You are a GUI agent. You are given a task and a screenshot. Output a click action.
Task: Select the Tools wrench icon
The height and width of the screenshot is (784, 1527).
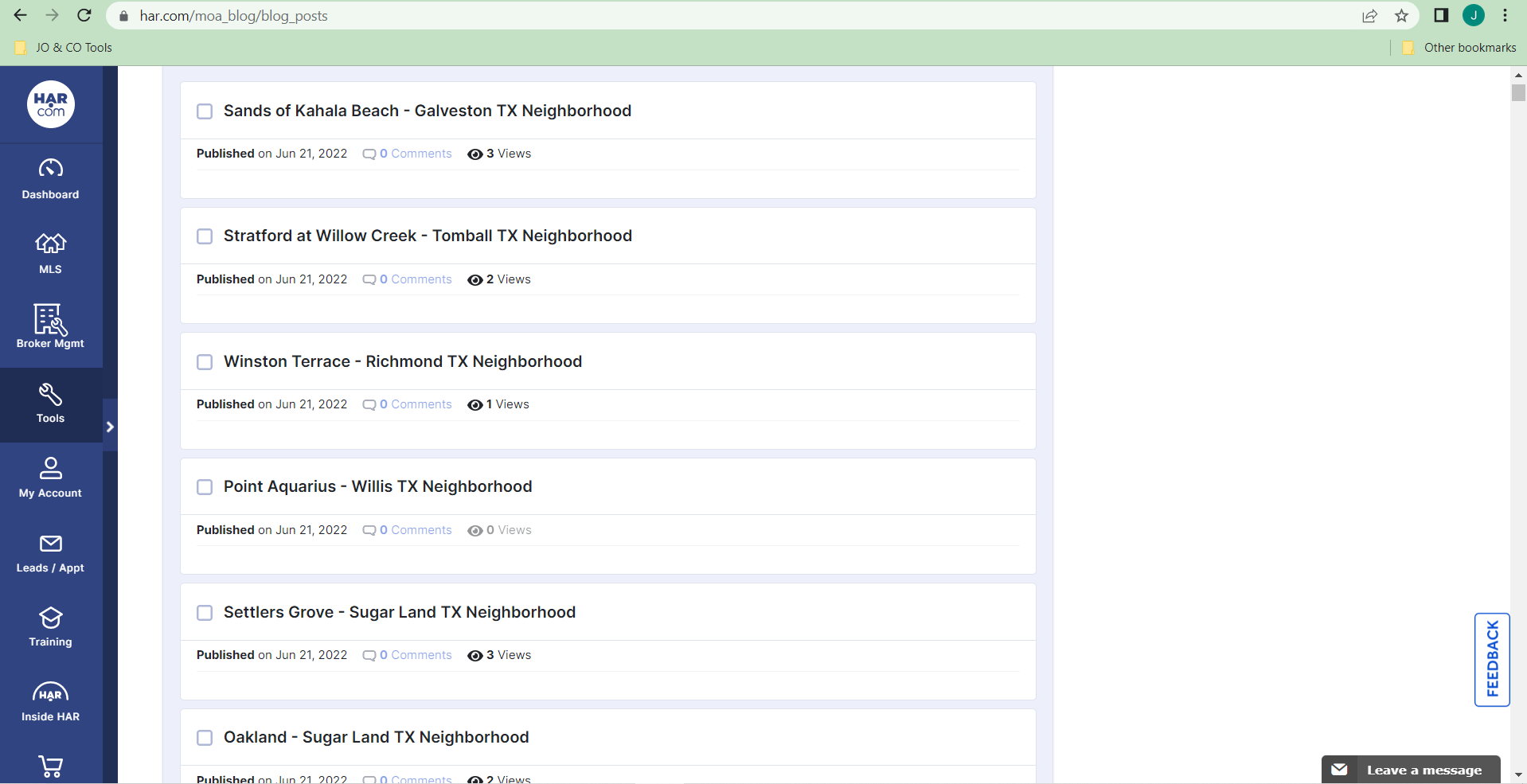(x=51, y=395)
